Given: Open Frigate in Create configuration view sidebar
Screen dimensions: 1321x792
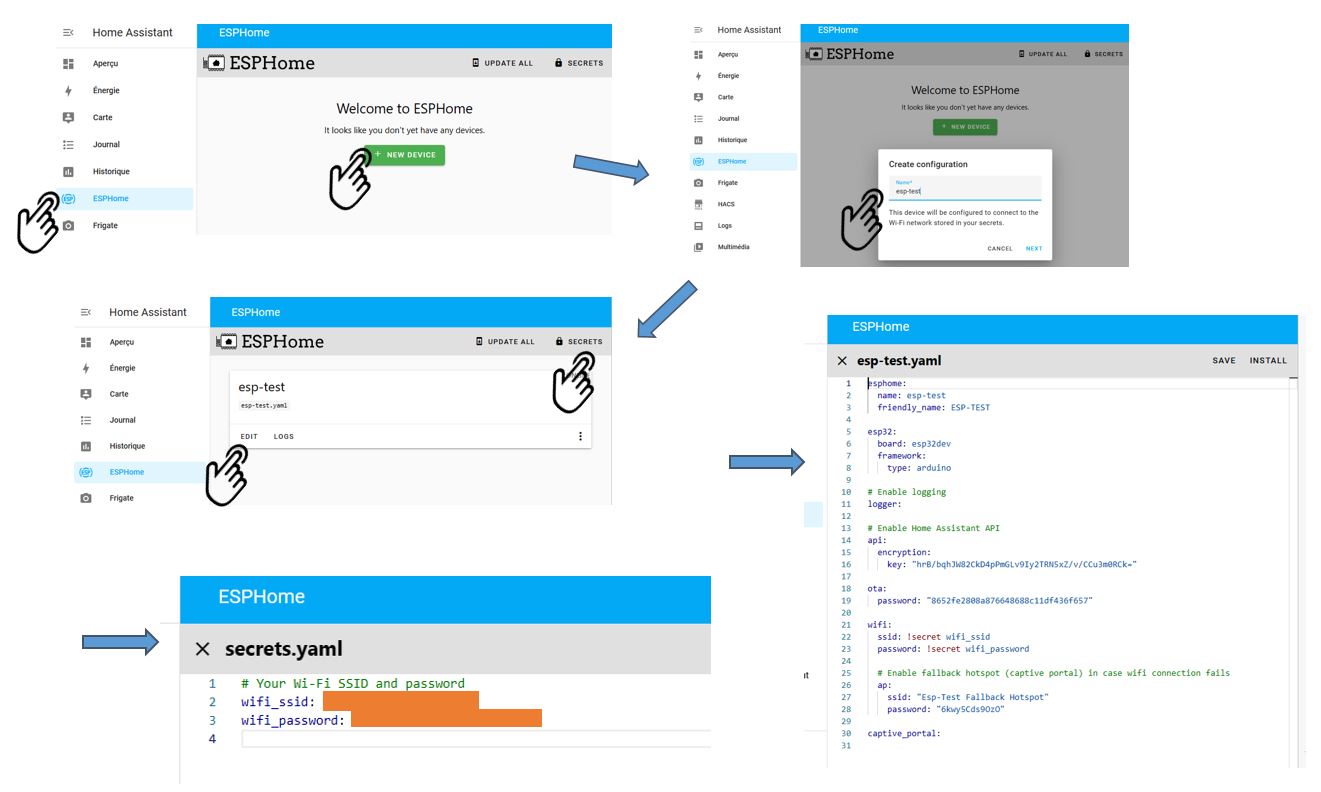Looking at the screenshot, I should tap(727, 183).
